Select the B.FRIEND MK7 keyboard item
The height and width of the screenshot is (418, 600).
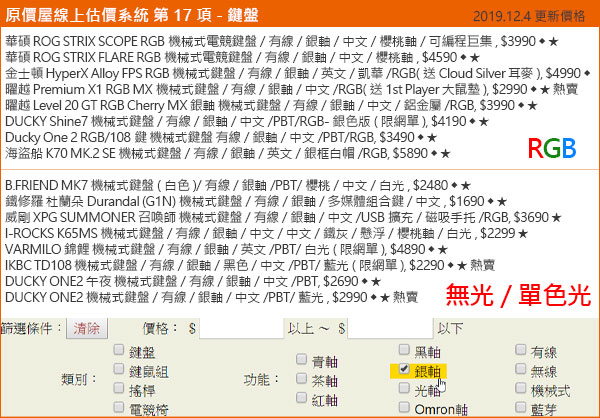[238, 186]
